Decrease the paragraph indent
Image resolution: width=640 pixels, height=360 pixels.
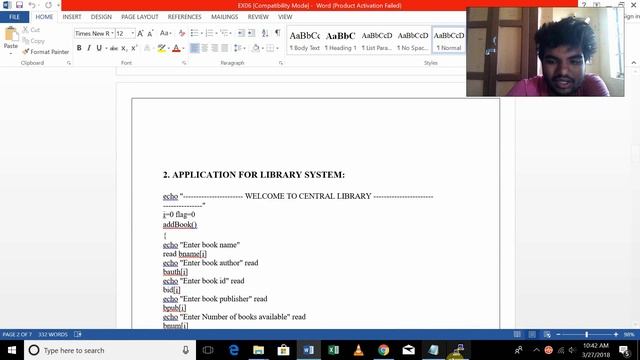[x=241, y=33]
